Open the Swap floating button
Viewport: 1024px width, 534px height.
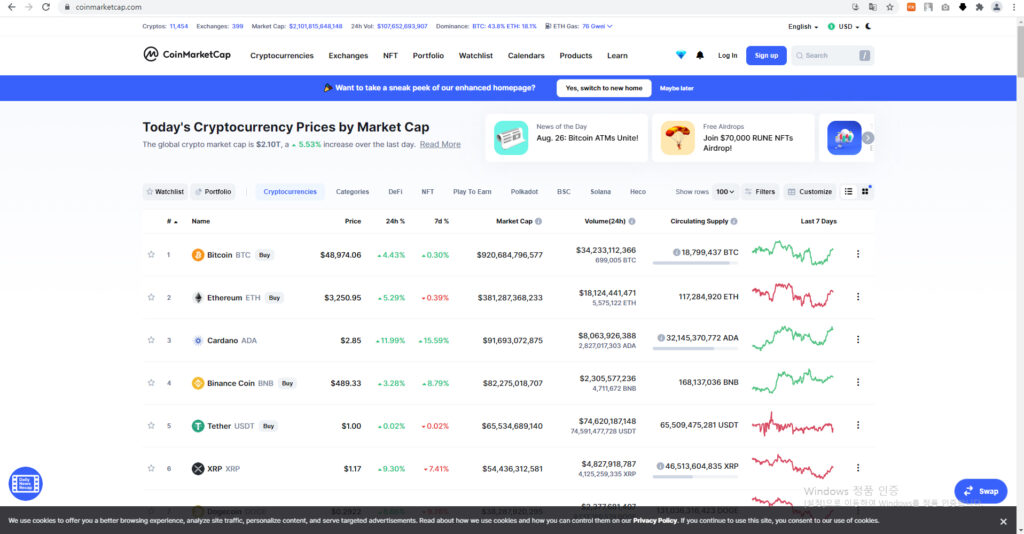click(x=980, y=491)
